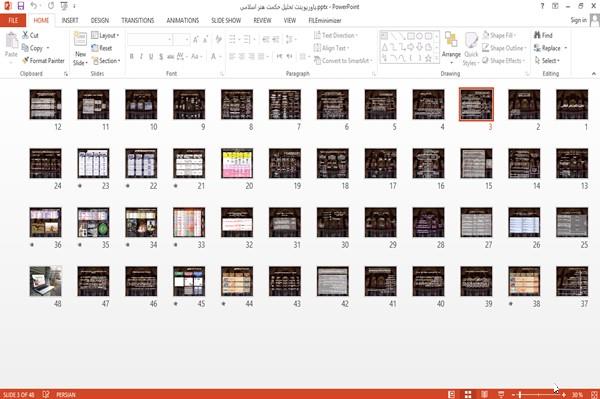
Task: Toggle Strikethrough formatting
Action: click(x=171, y=57)
